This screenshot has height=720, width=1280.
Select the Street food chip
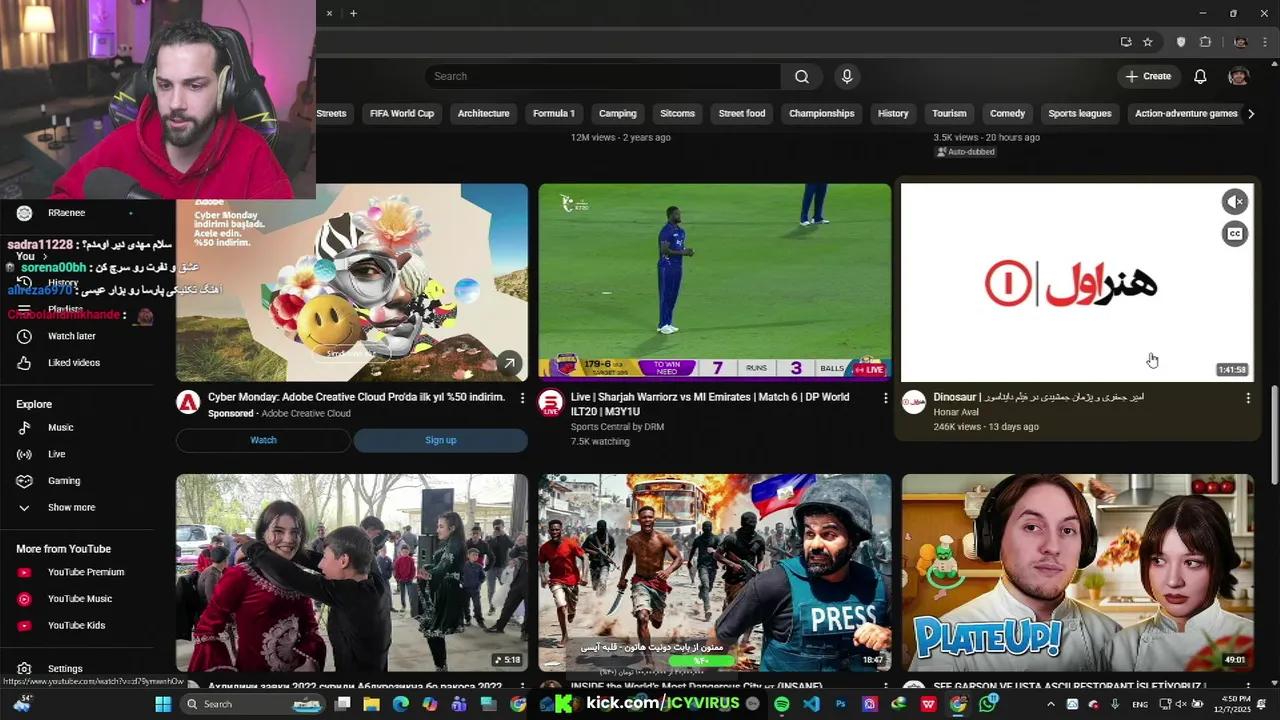(x=742, y=114)
